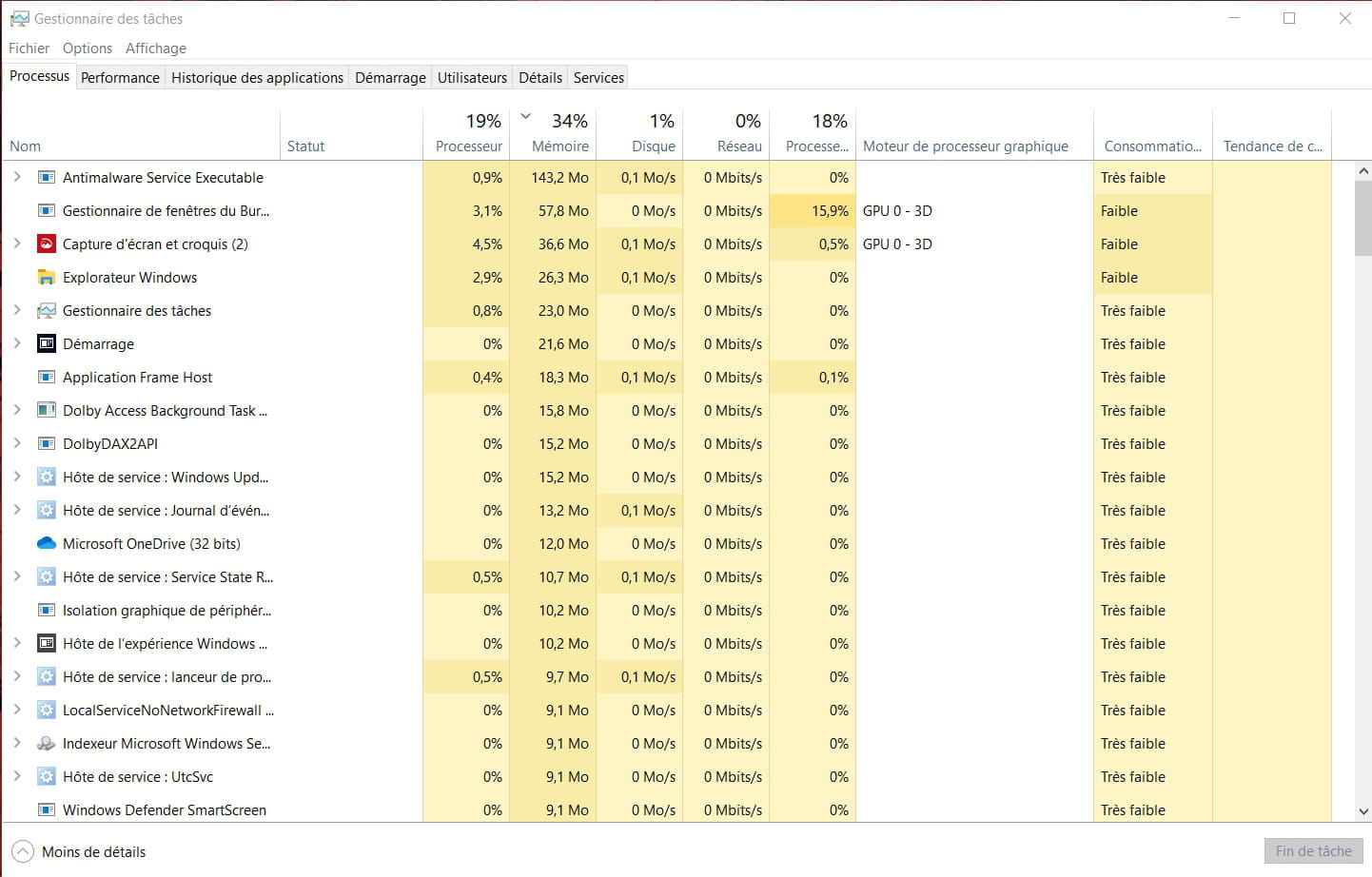Expand the UtcSvc service host row

[17, 776]
